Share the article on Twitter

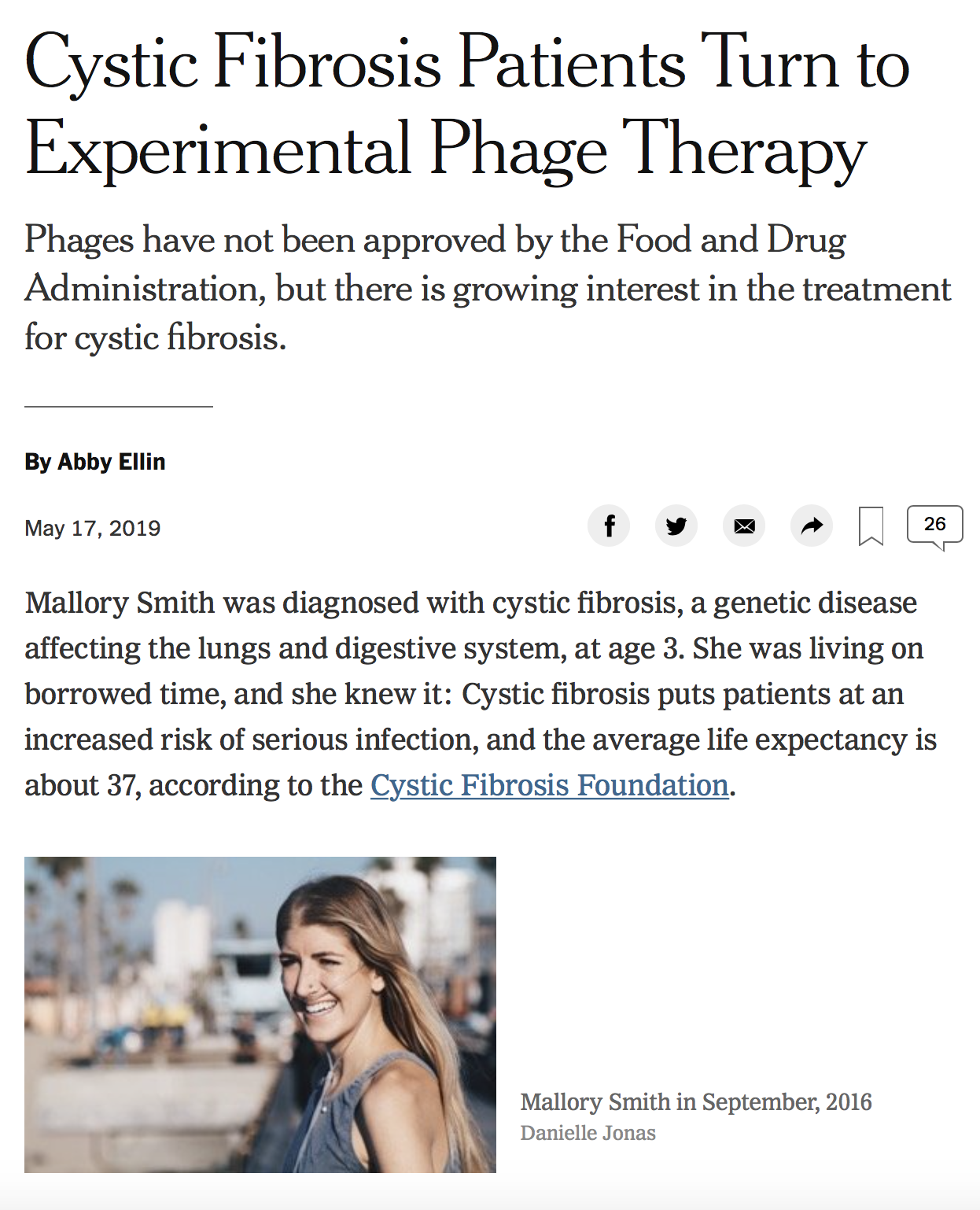[676, 526]
